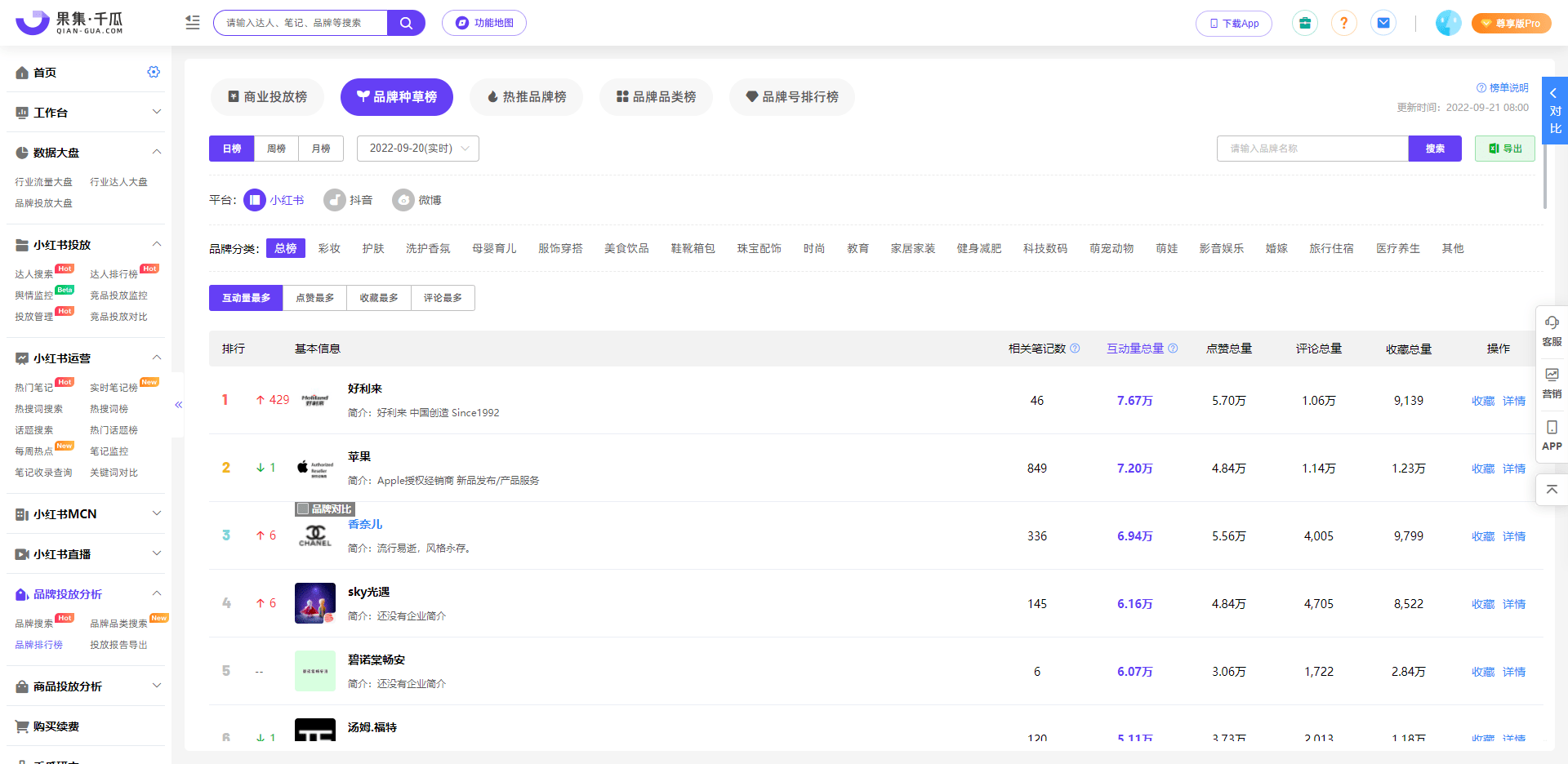Open 品牌排行榜 in sidebar

(x=38, y=645)
